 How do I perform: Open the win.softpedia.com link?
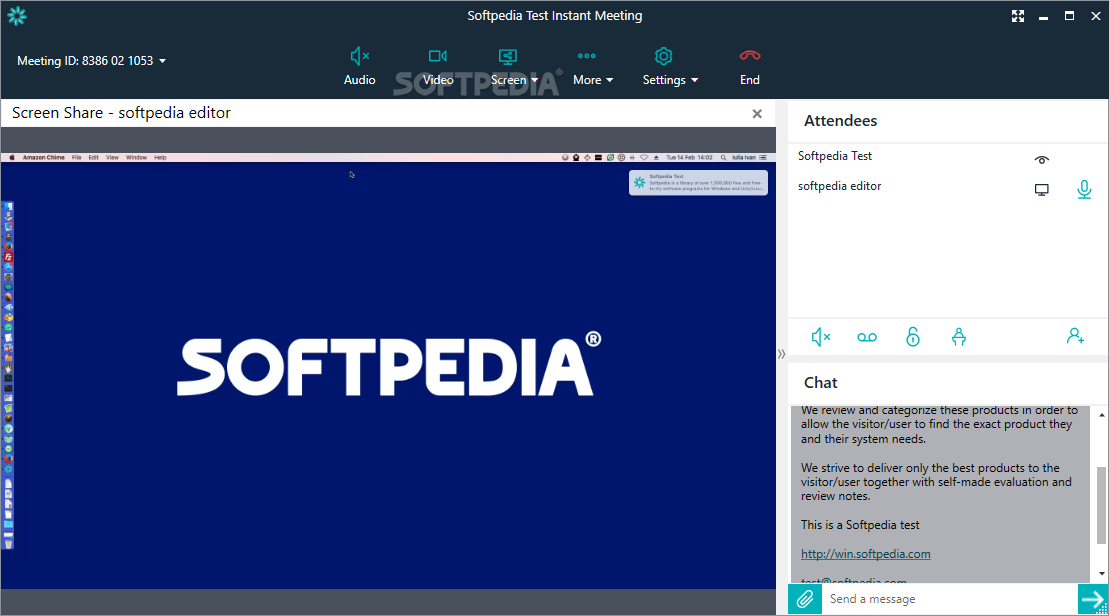pyautogui.click(x=866, y=554)
